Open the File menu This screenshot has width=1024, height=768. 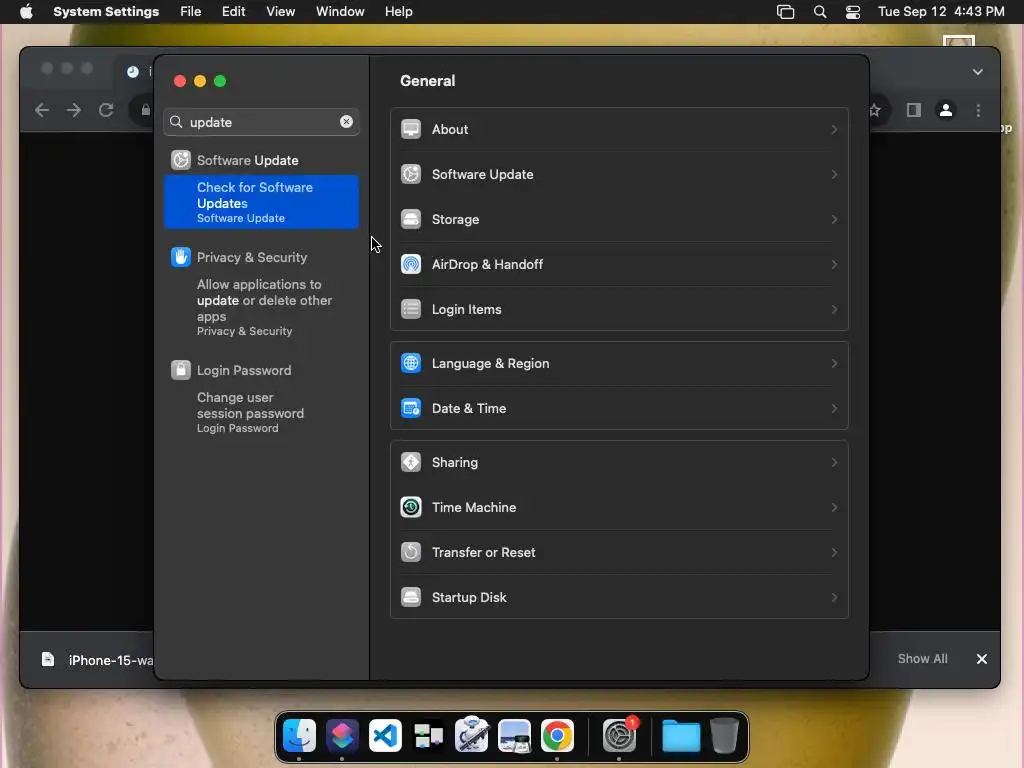pyautogui.click(x=191, y=12)
